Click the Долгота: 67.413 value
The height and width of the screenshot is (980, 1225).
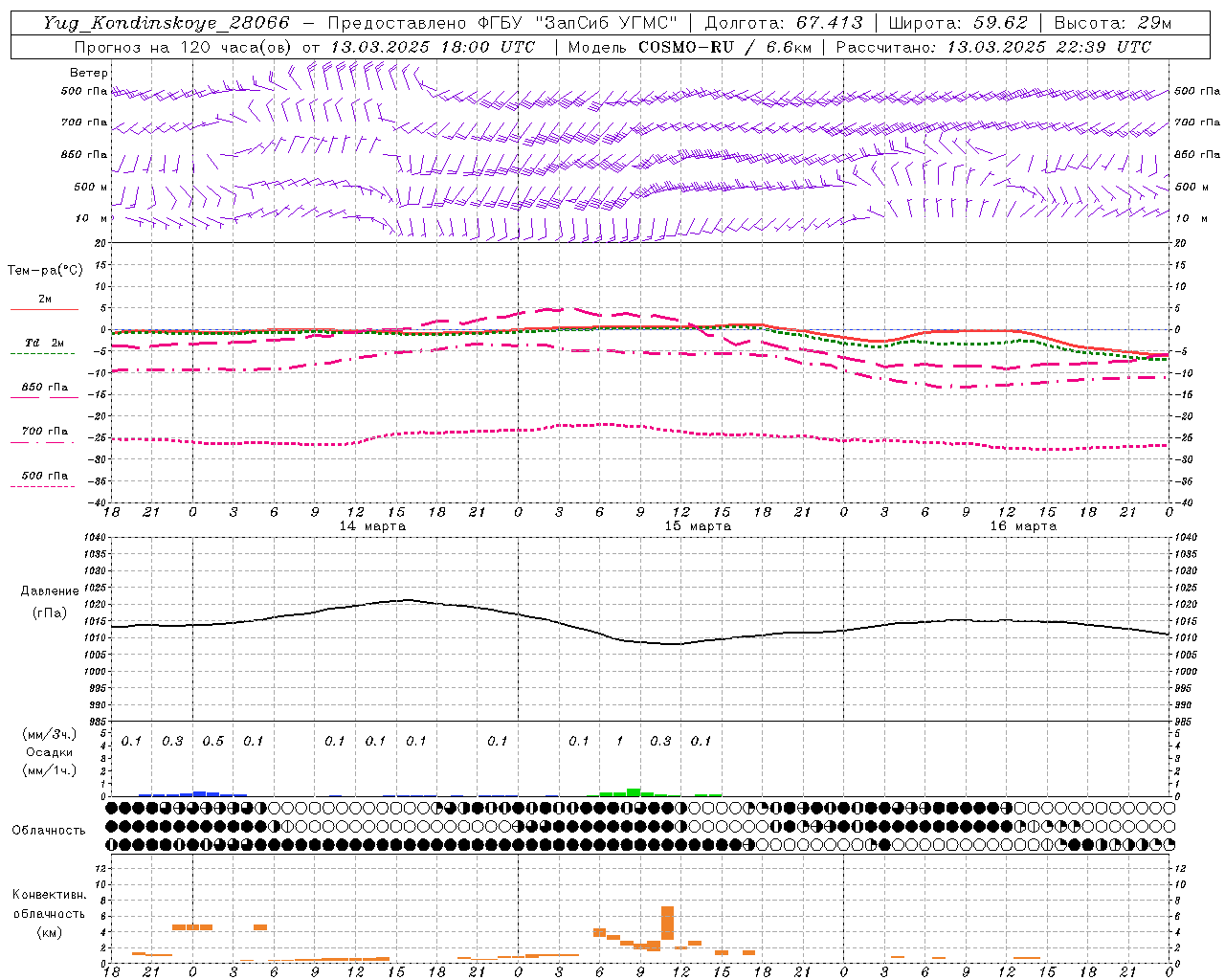click(784, 23)
